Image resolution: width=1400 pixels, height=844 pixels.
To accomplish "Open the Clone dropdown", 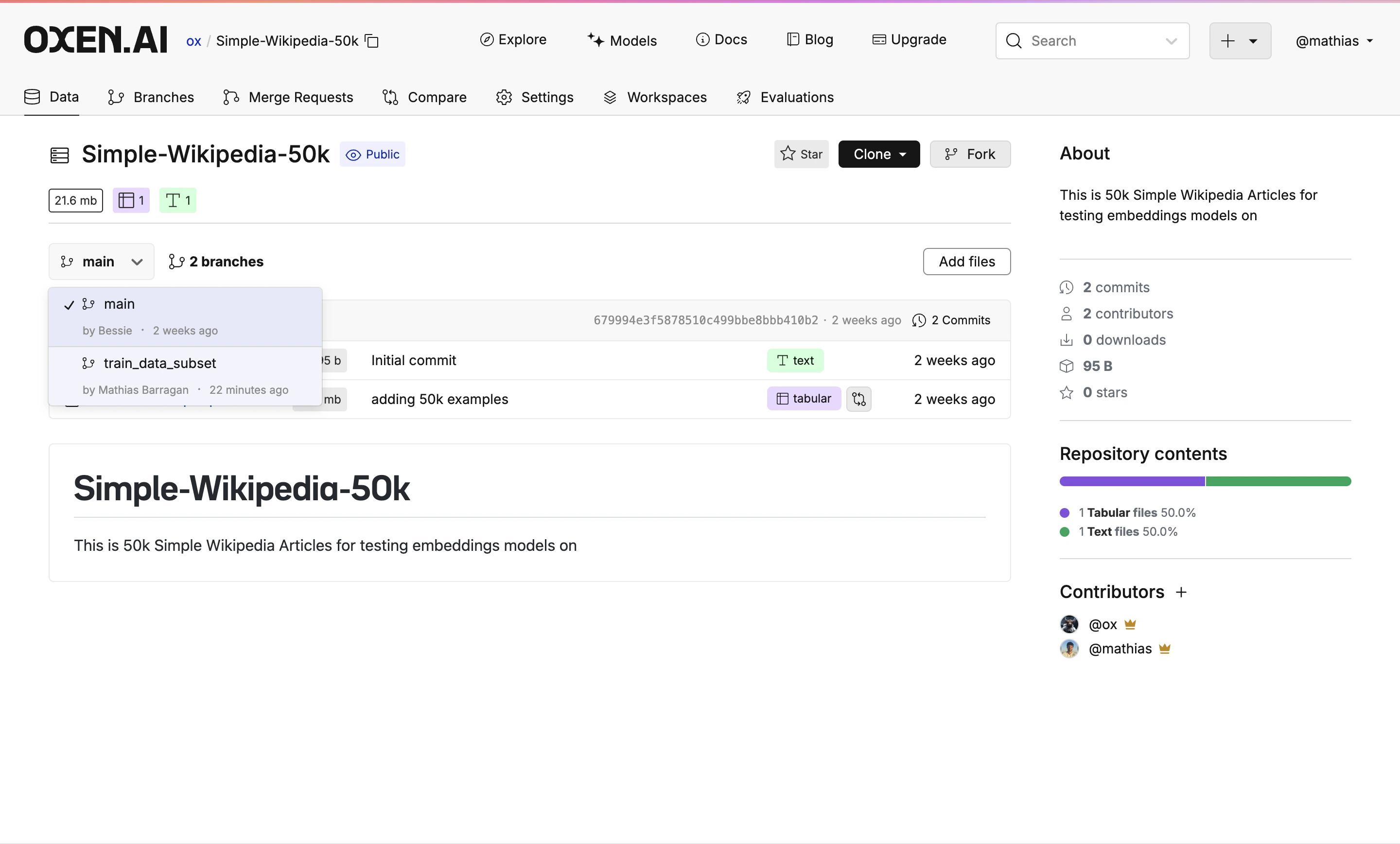I will (878, 154).
